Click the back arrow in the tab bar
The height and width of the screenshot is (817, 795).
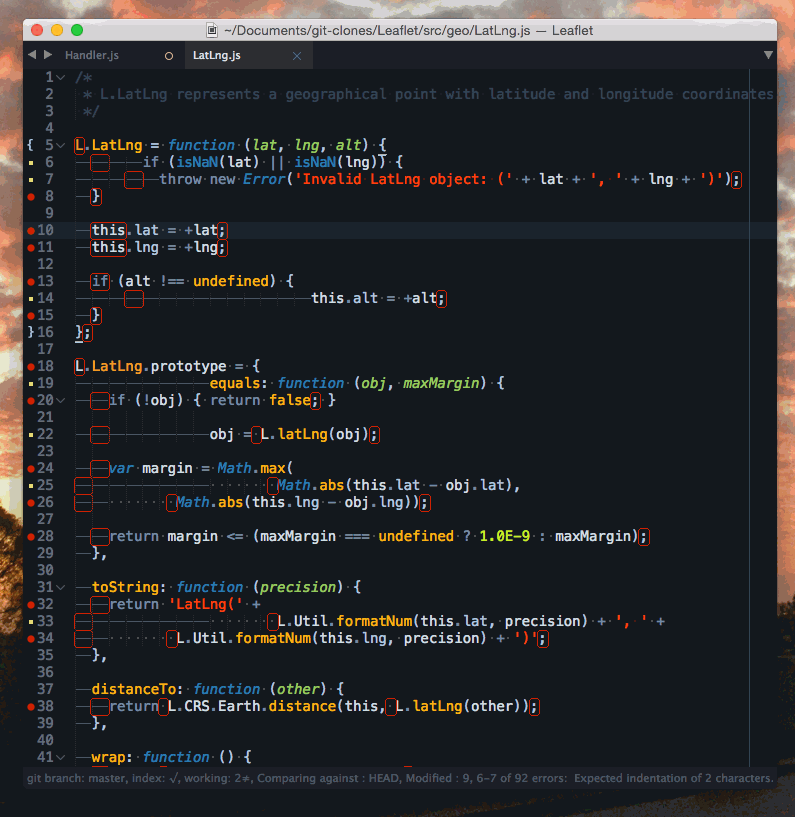[32, 55]
